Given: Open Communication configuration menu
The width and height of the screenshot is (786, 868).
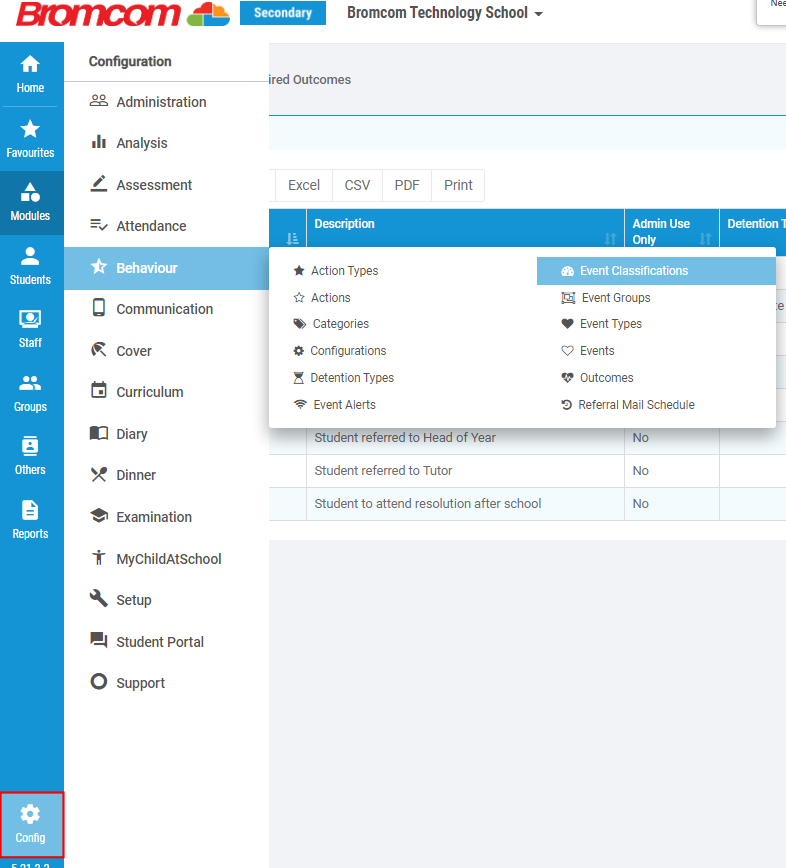Looking at the screenshot, I should [x=167, y=309].
